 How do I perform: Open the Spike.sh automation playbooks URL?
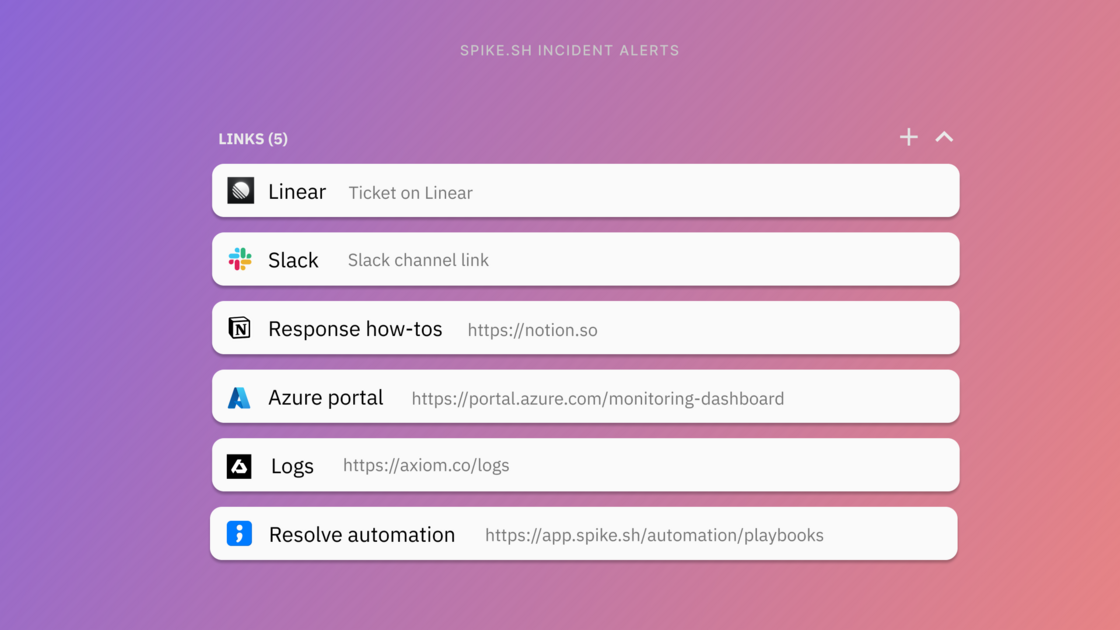tap(655, 535)
